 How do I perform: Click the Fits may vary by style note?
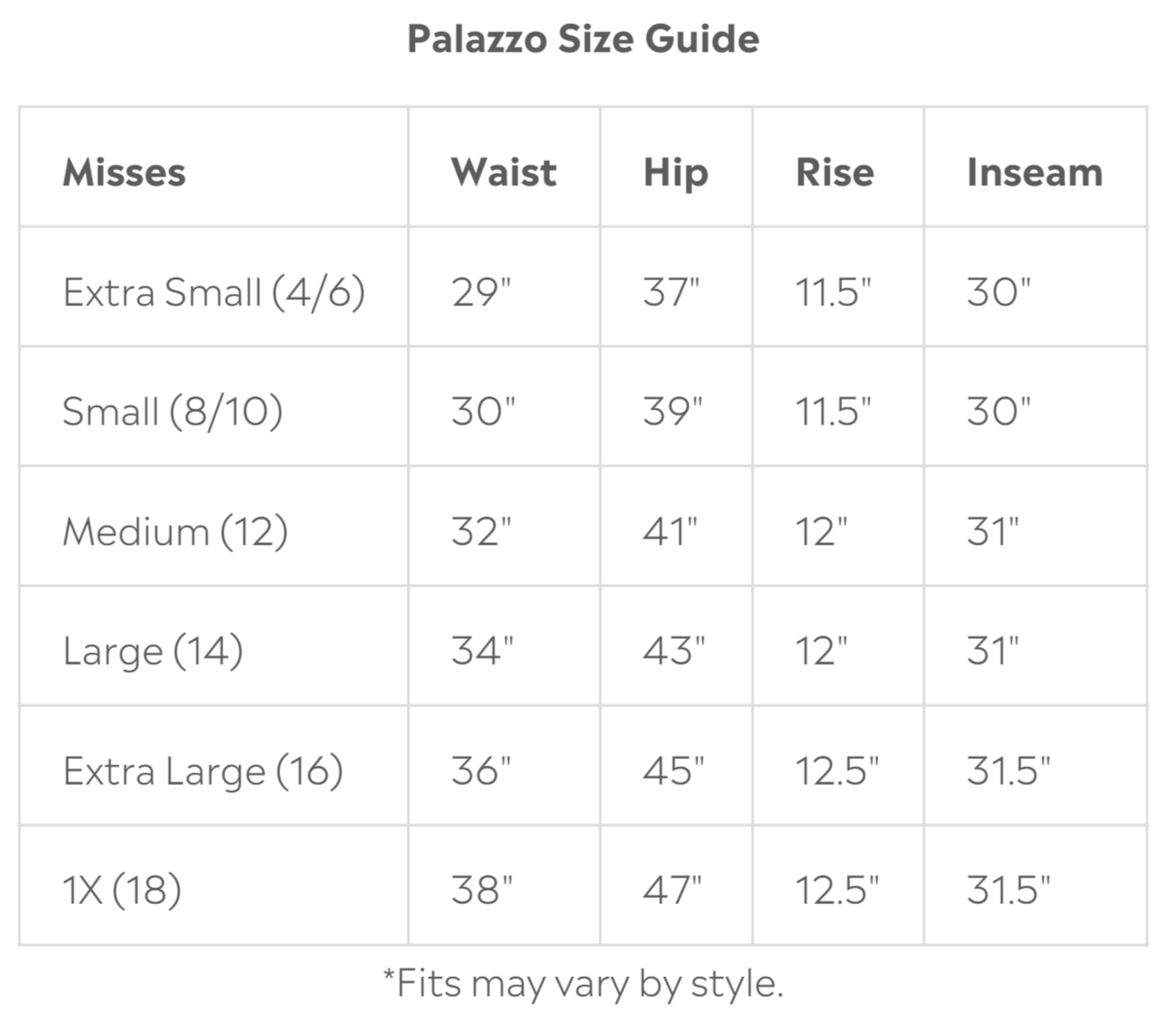(x=583, y=984)
